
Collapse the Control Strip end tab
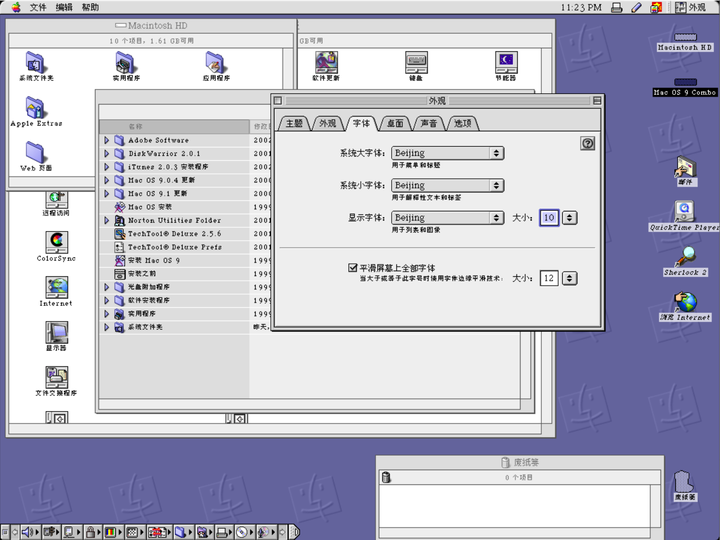pyautogui.click(x=295, y=532)
